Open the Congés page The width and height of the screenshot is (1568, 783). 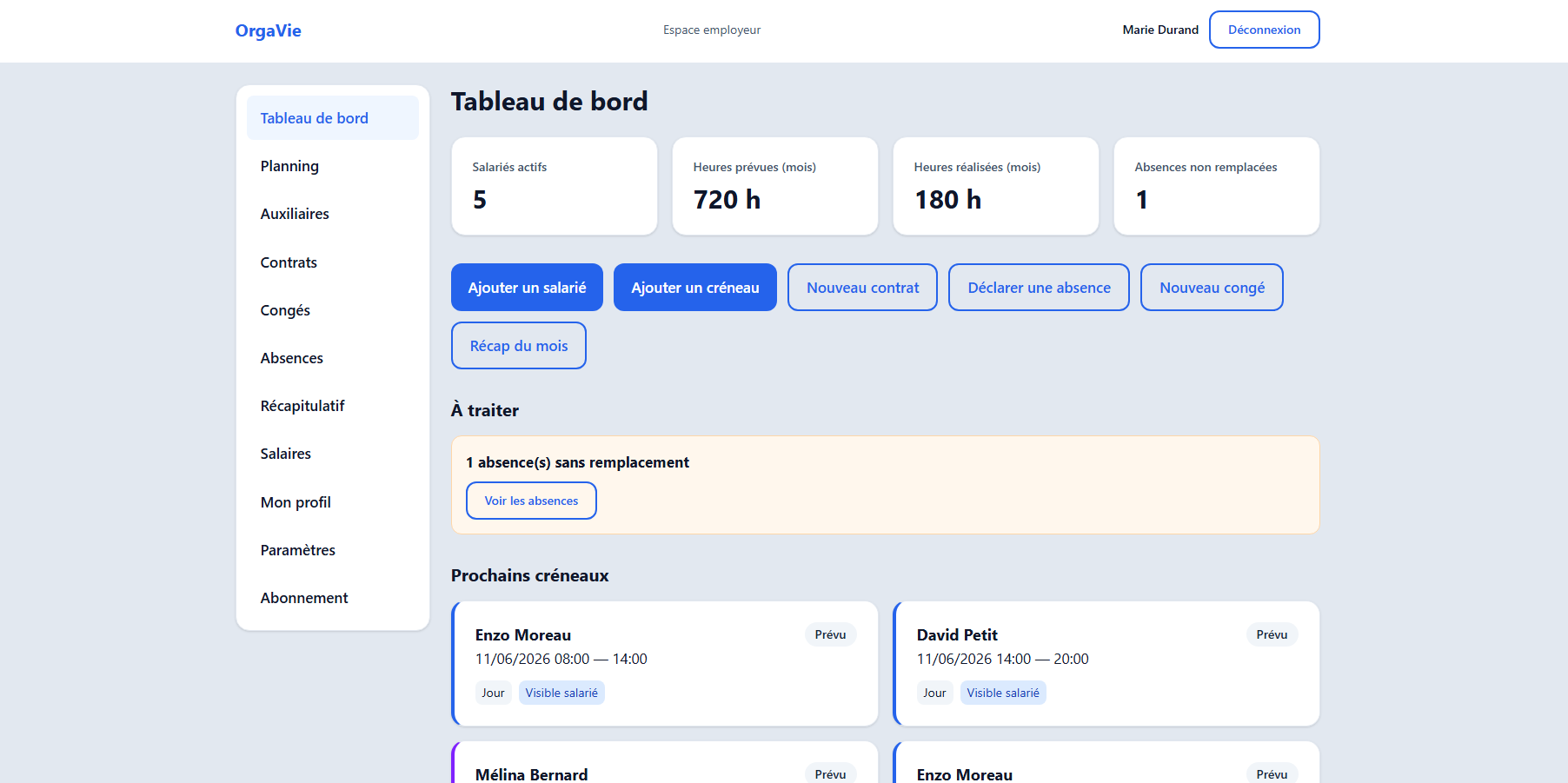332,310
